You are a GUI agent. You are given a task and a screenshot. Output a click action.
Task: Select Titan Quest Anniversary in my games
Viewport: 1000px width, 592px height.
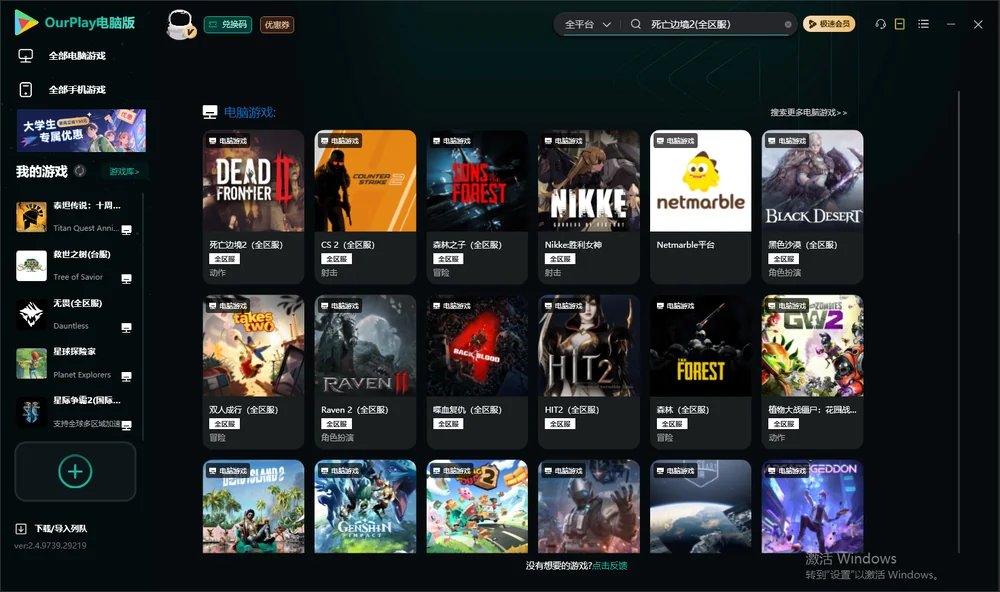(74, 217)
